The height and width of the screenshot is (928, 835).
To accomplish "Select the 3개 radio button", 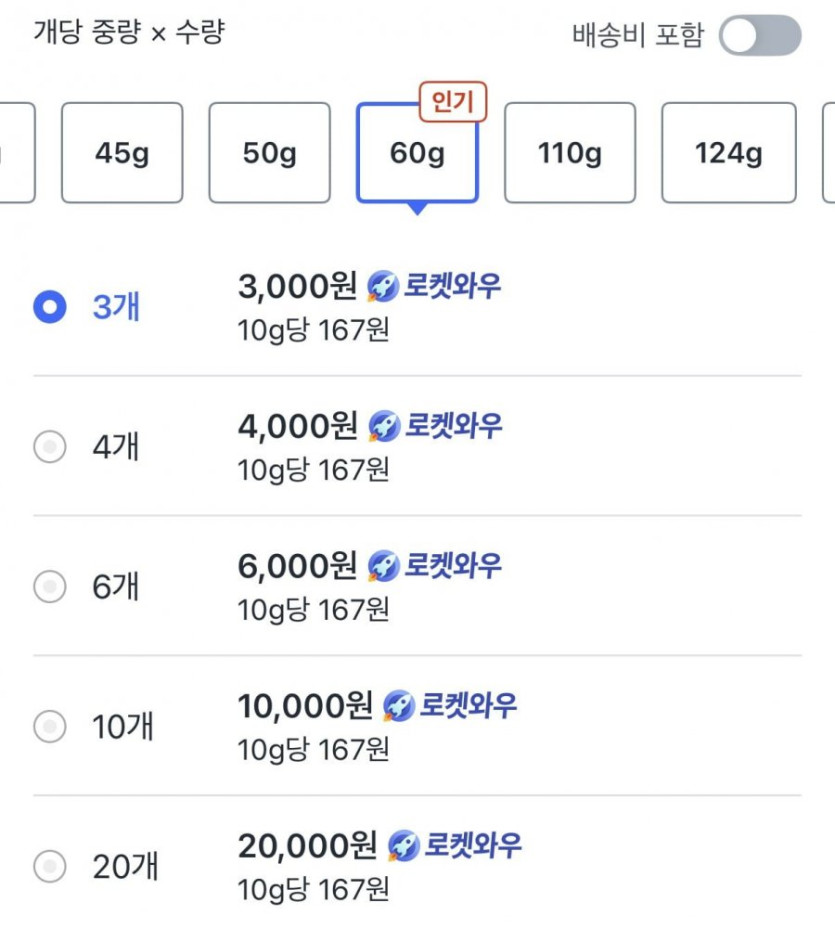I will [x=50, y=307].
